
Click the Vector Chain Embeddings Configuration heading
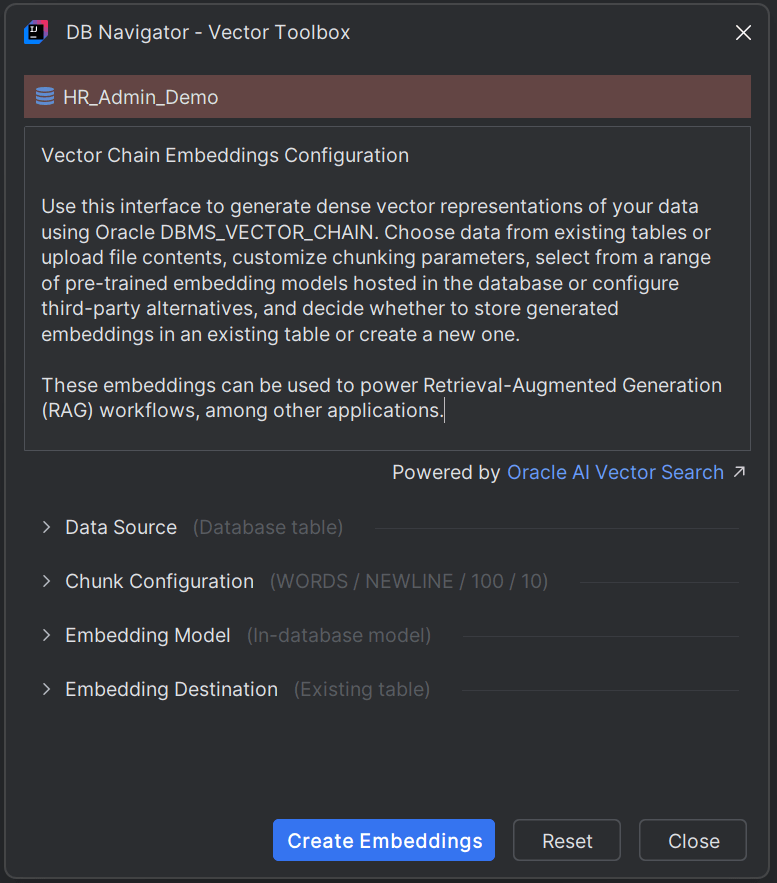click(x=224, y=155)
